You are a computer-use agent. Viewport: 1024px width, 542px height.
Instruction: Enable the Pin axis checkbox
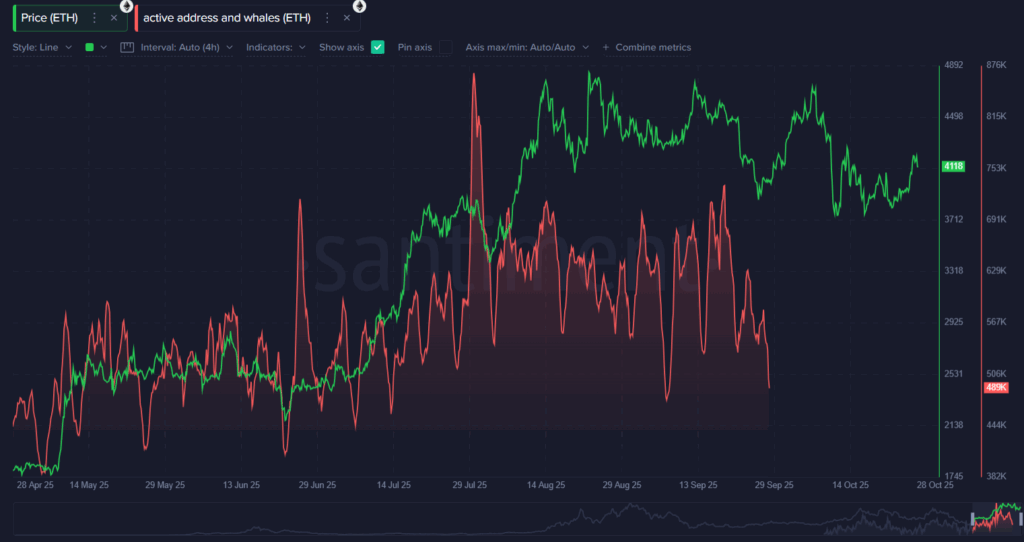[x=445, y=47]
